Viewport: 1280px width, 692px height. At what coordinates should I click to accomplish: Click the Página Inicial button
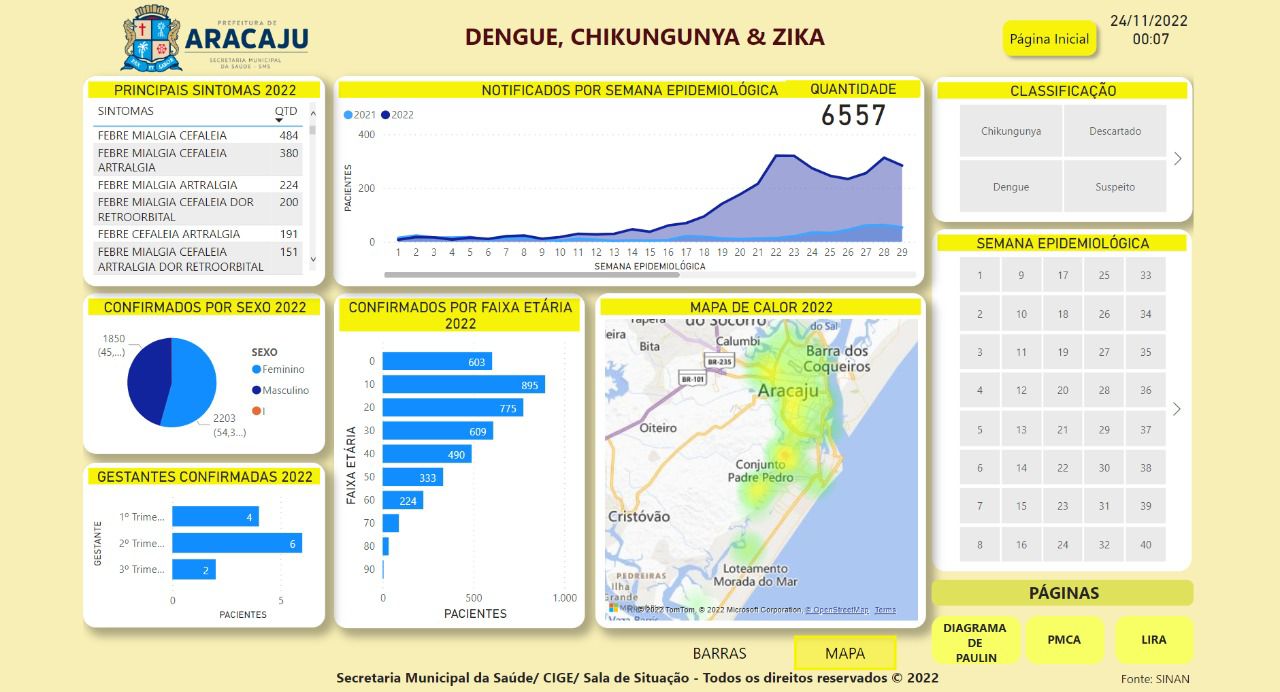tap(1049, 39)
